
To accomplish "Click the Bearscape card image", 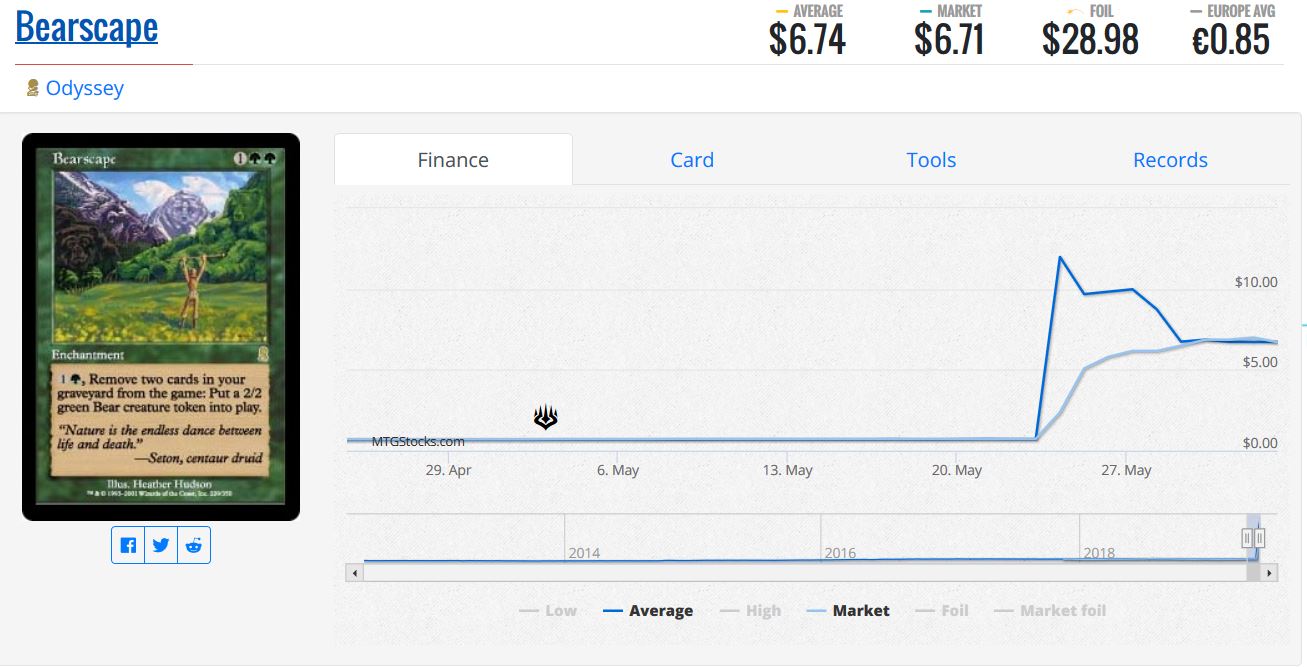I will coord(161,327).
